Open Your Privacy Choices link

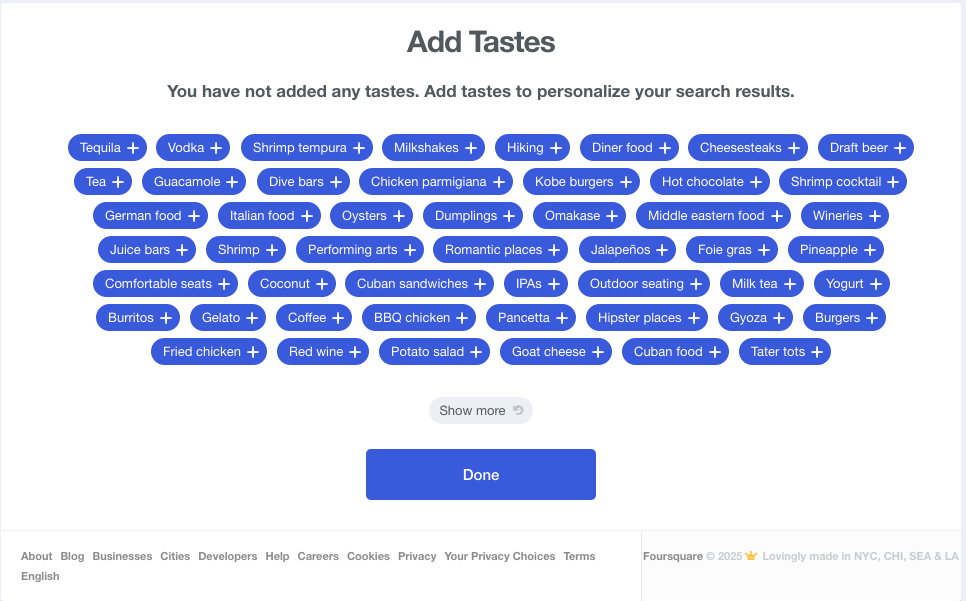500,556
